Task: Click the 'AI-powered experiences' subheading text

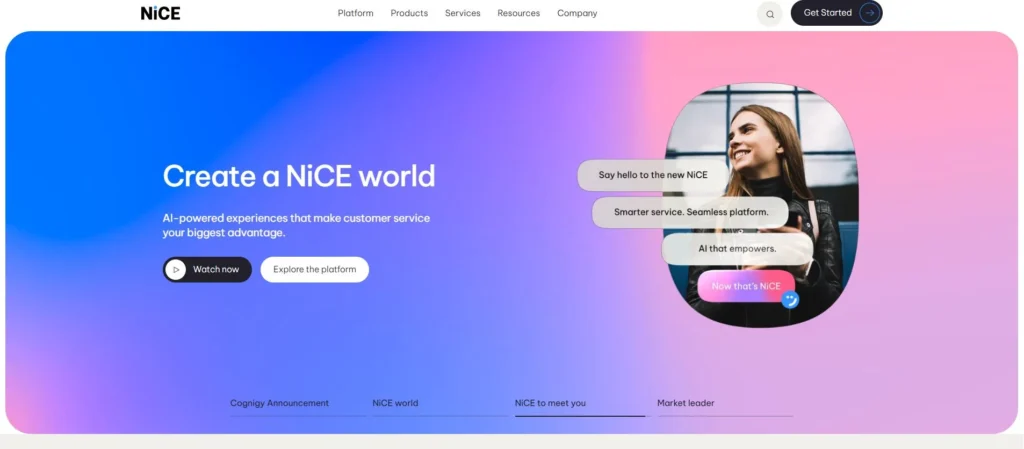Action: click(296, 225)
